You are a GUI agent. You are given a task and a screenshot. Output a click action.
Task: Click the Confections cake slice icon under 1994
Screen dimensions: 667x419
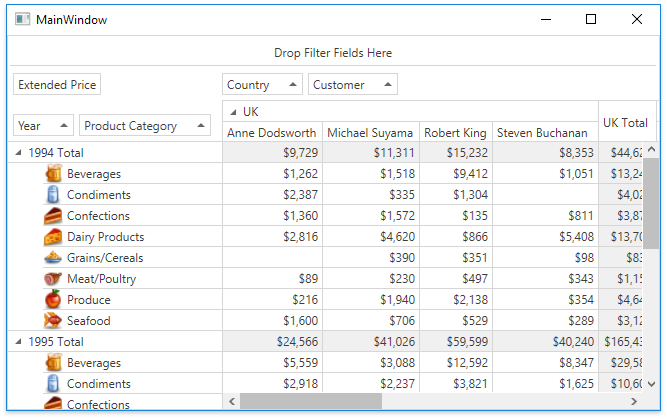point(53,215)
